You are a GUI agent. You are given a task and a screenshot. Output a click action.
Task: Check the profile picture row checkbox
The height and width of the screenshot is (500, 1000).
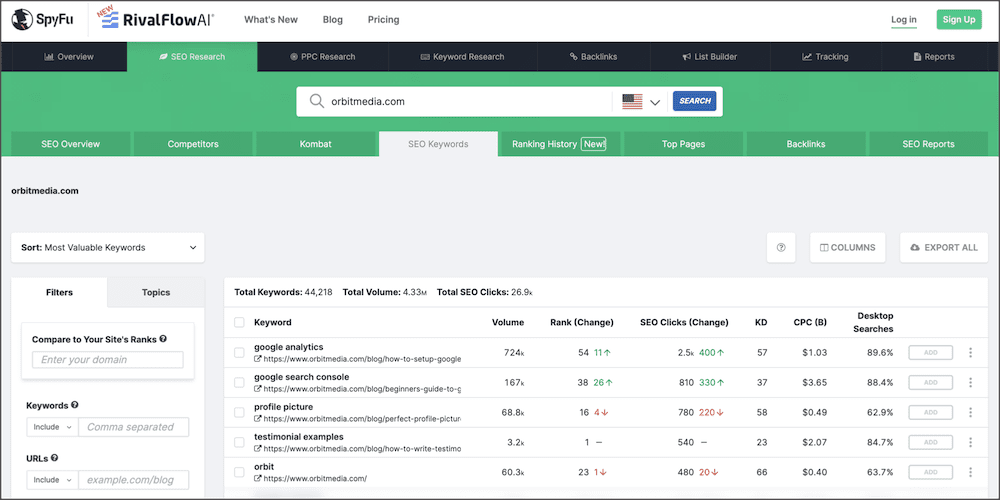(239, 413)
